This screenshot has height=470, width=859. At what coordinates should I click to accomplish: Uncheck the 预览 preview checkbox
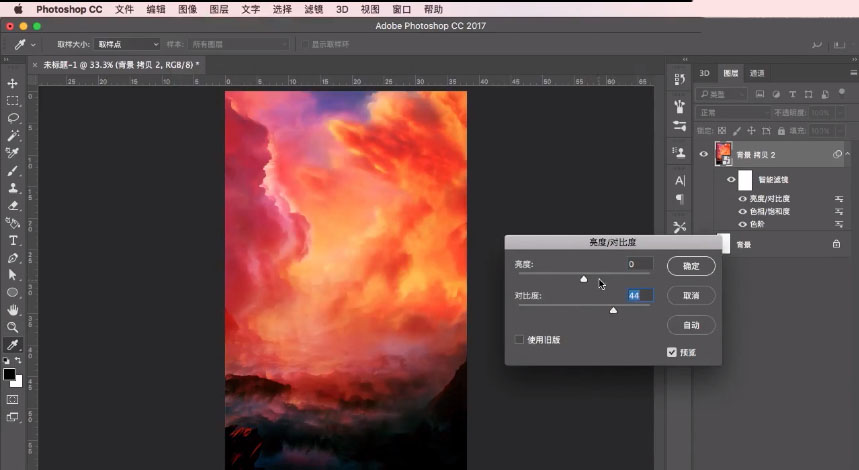pyautogui.click(x=672, y=352)
